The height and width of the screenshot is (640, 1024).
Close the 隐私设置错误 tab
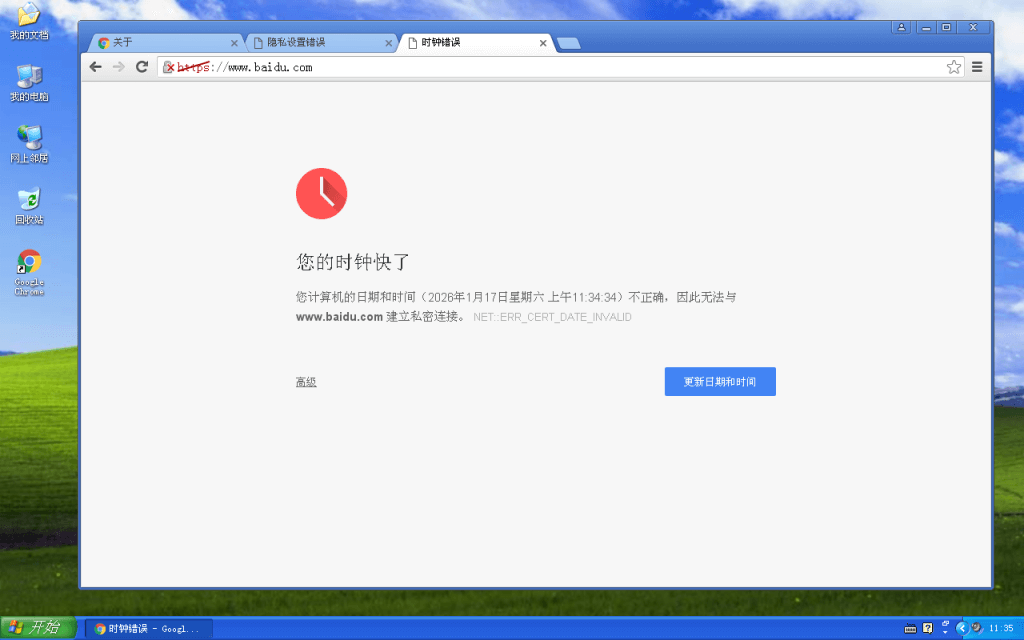(389, 43)
